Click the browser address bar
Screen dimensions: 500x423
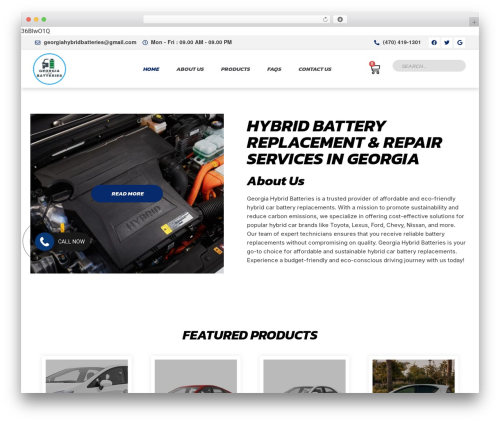click(x=237, y=19)
